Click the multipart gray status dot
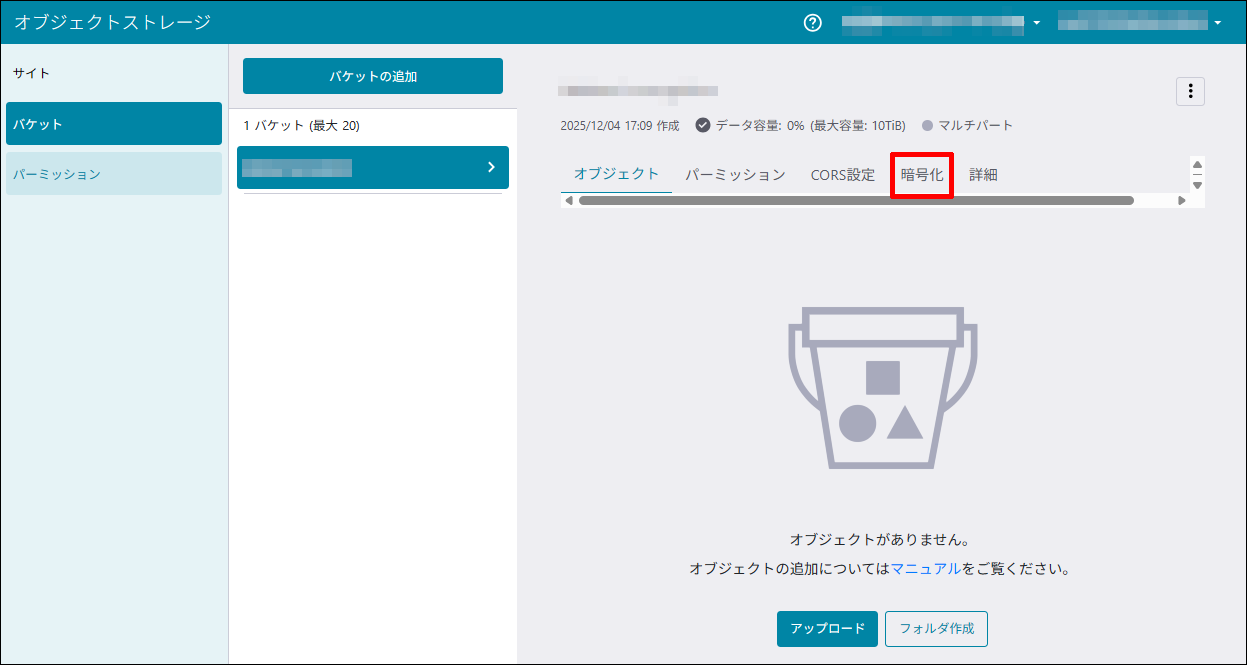The height and width of the screenshot is (665, 1247). [927, 126]
